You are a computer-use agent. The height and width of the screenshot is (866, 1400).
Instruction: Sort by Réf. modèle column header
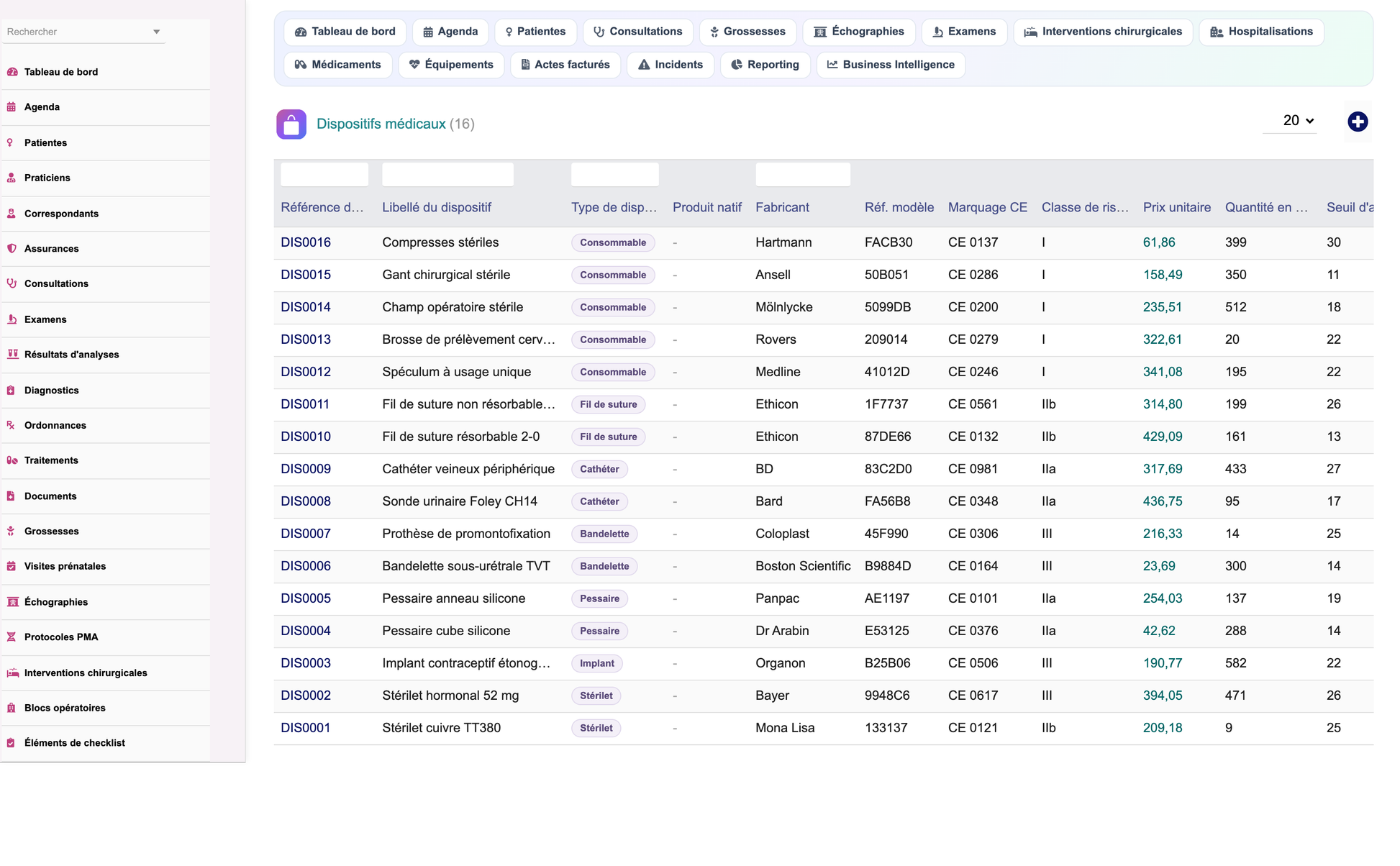click(x=899, y=207)
